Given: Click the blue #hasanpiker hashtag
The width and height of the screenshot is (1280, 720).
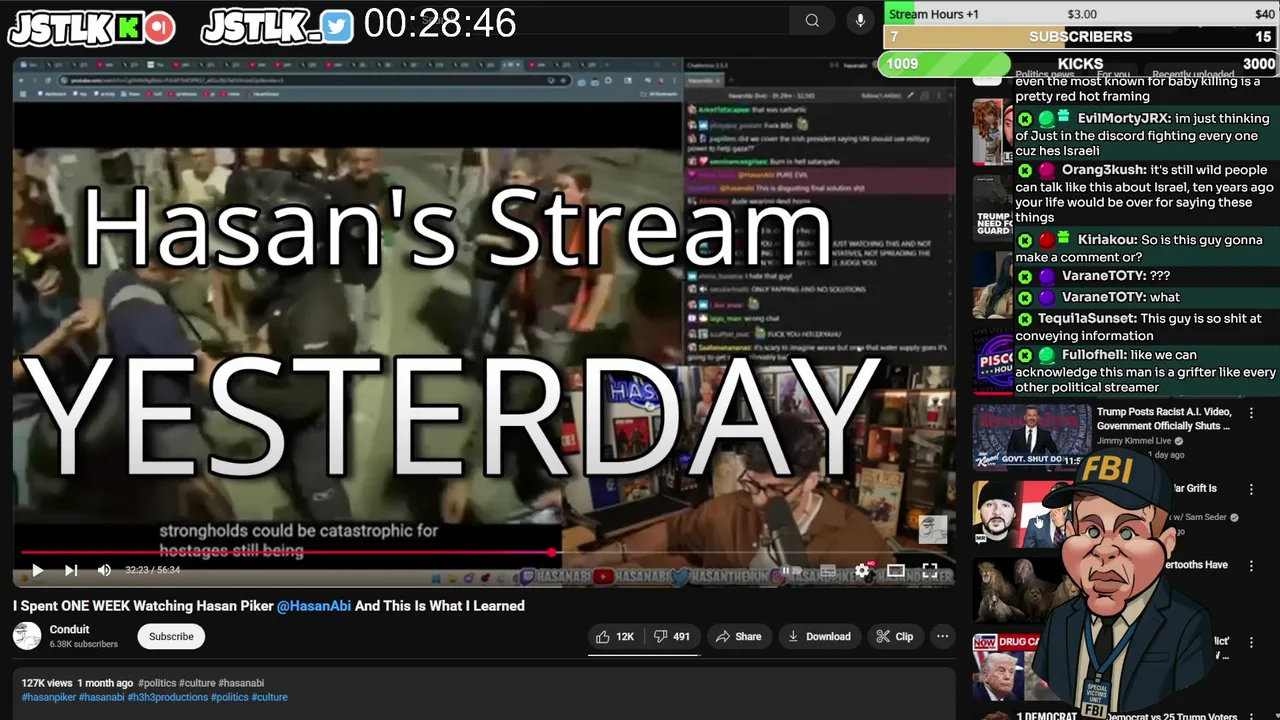Looking at the screenshot, I should [49, 697].
